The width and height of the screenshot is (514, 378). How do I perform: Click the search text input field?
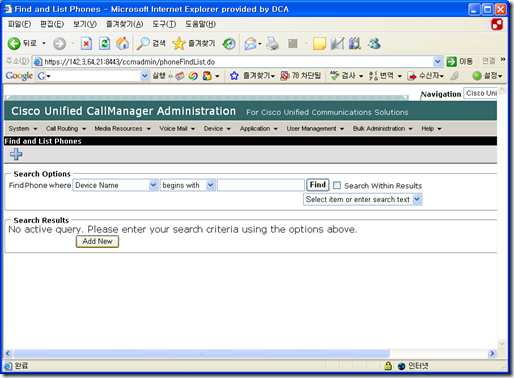[261, 185]
